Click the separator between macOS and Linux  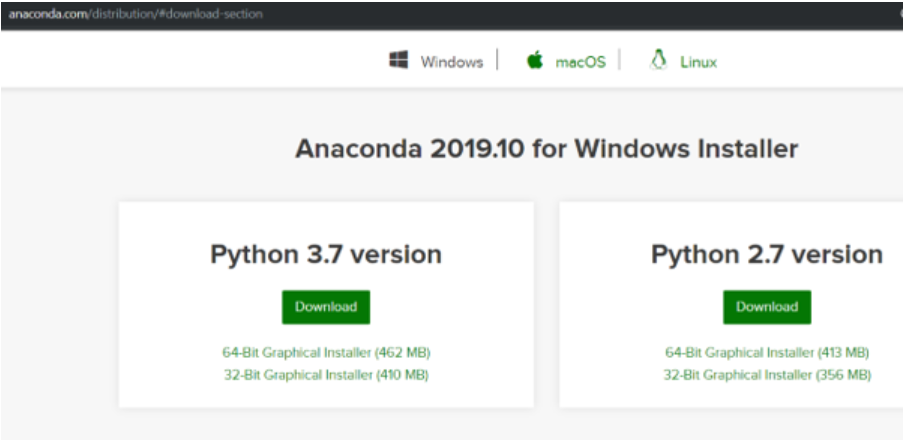[620, 60]
